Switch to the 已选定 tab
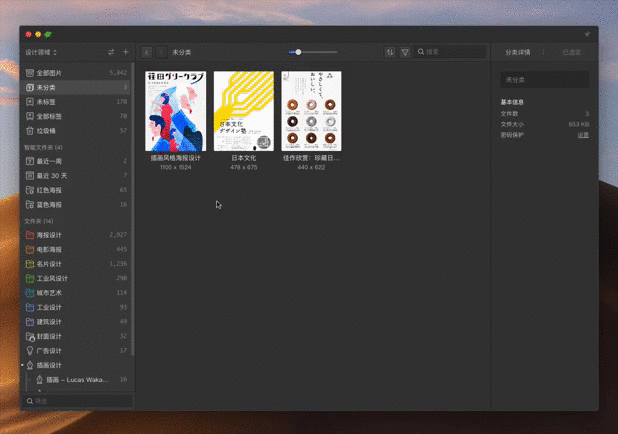 point(572,52)
